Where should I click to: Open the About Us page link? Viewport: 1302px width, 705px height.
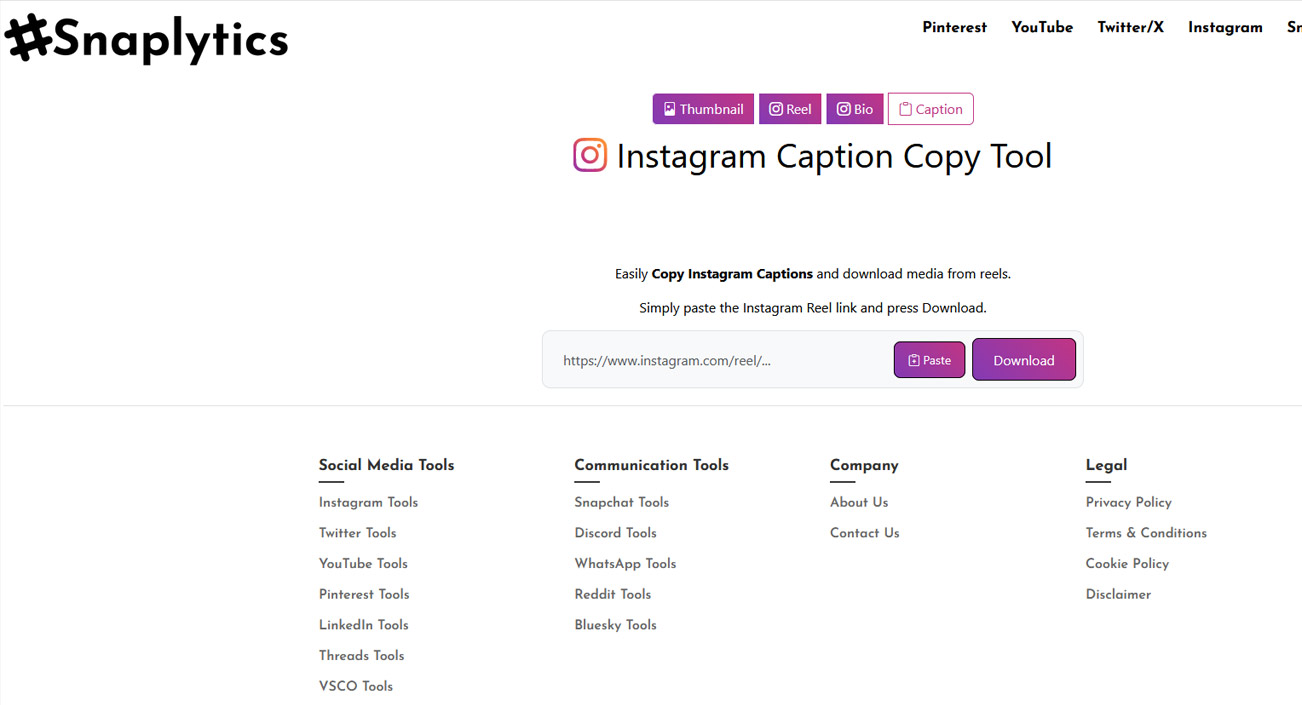(859, 502)
